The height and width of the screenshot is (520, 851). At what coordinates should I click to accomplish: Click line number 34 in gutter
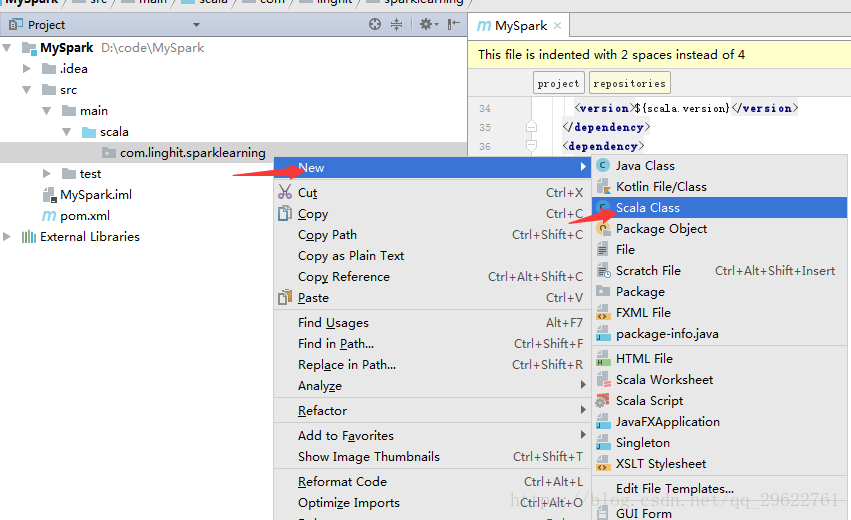(x=485, y=109)
